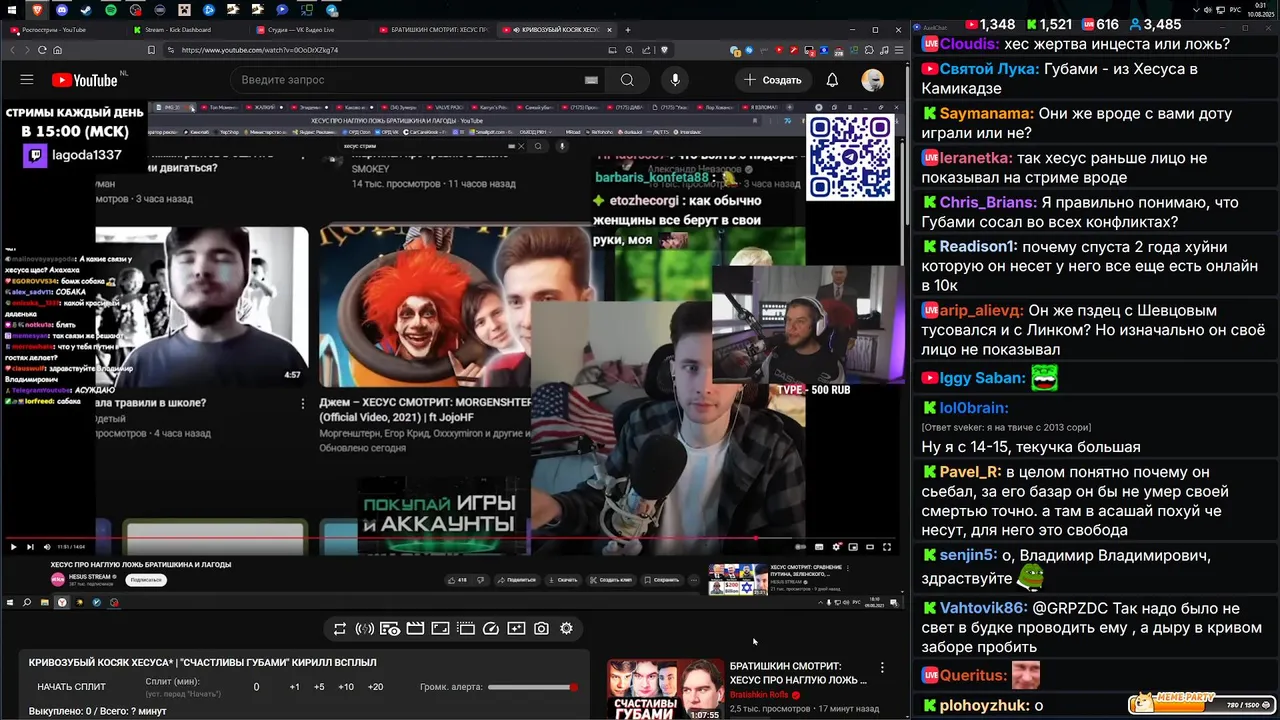Open Telegram from the taskbar
Screen dimensions: 1280x720
tap(331, 9)
